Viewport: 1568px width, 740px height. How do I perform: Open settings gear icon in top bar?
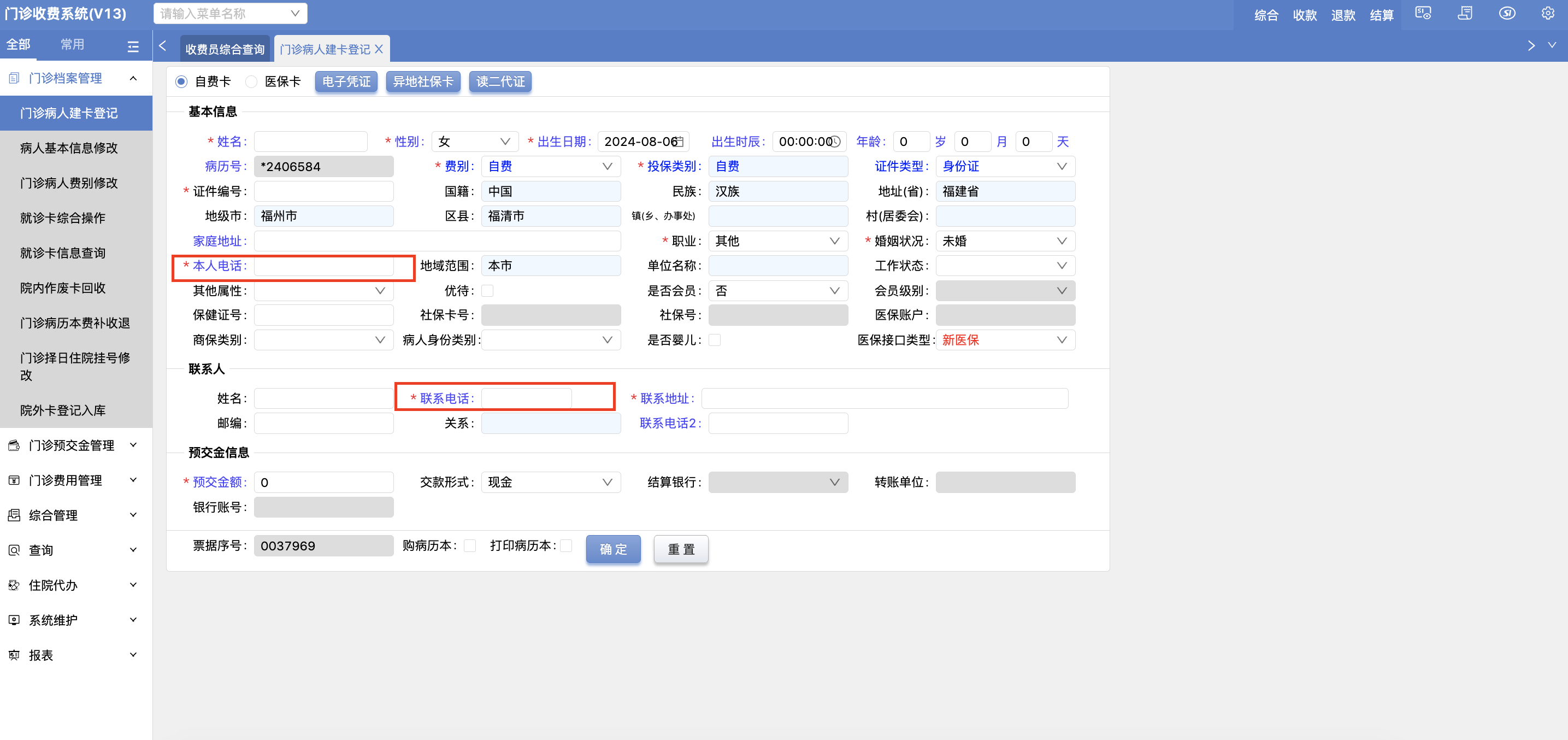pyautogui.click(x=1547, y=14)
